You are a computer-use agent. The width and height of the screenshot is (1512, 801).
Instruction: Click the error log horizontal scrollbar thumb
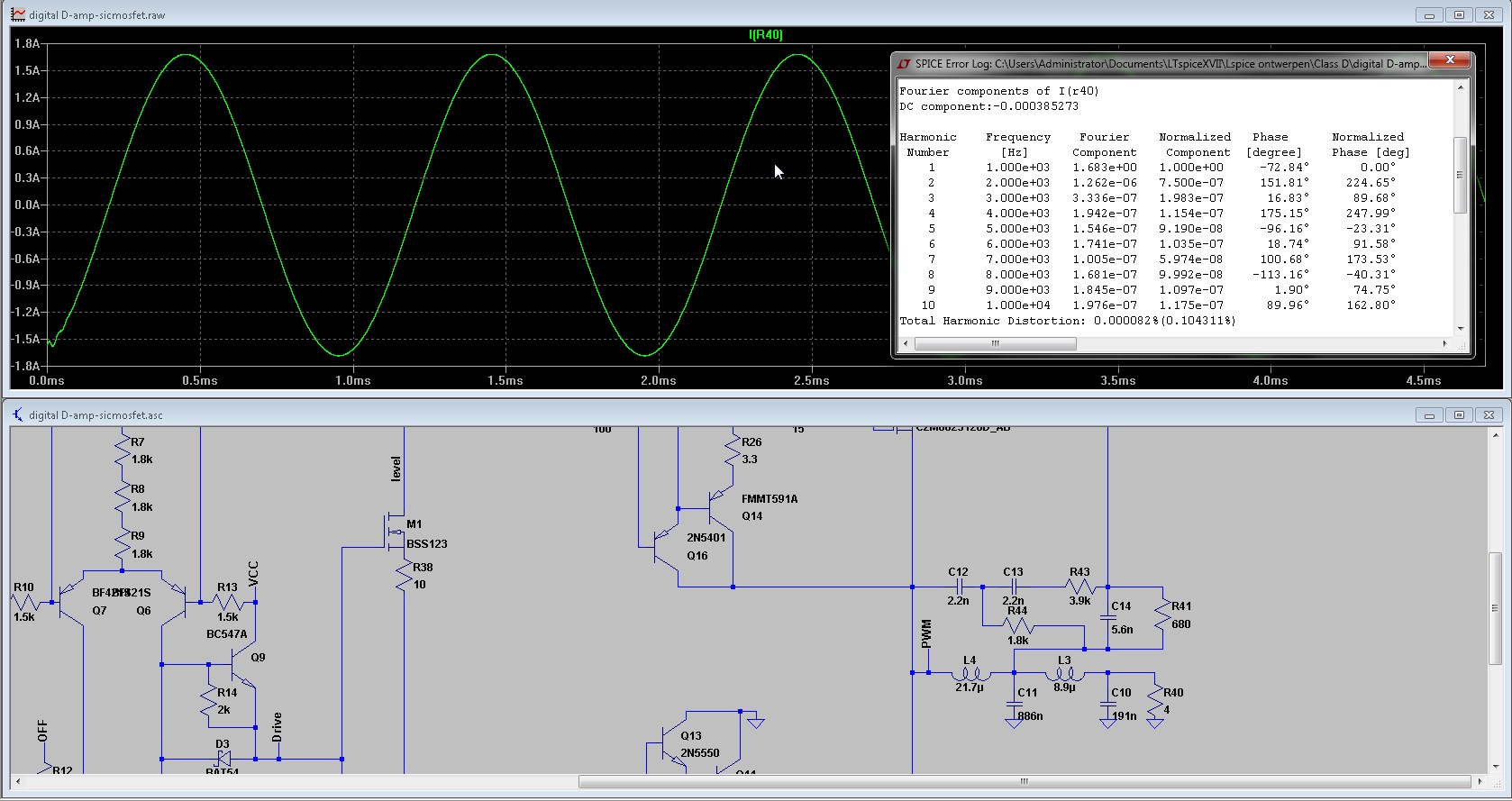pyautogui.click(x=996, y=343)
